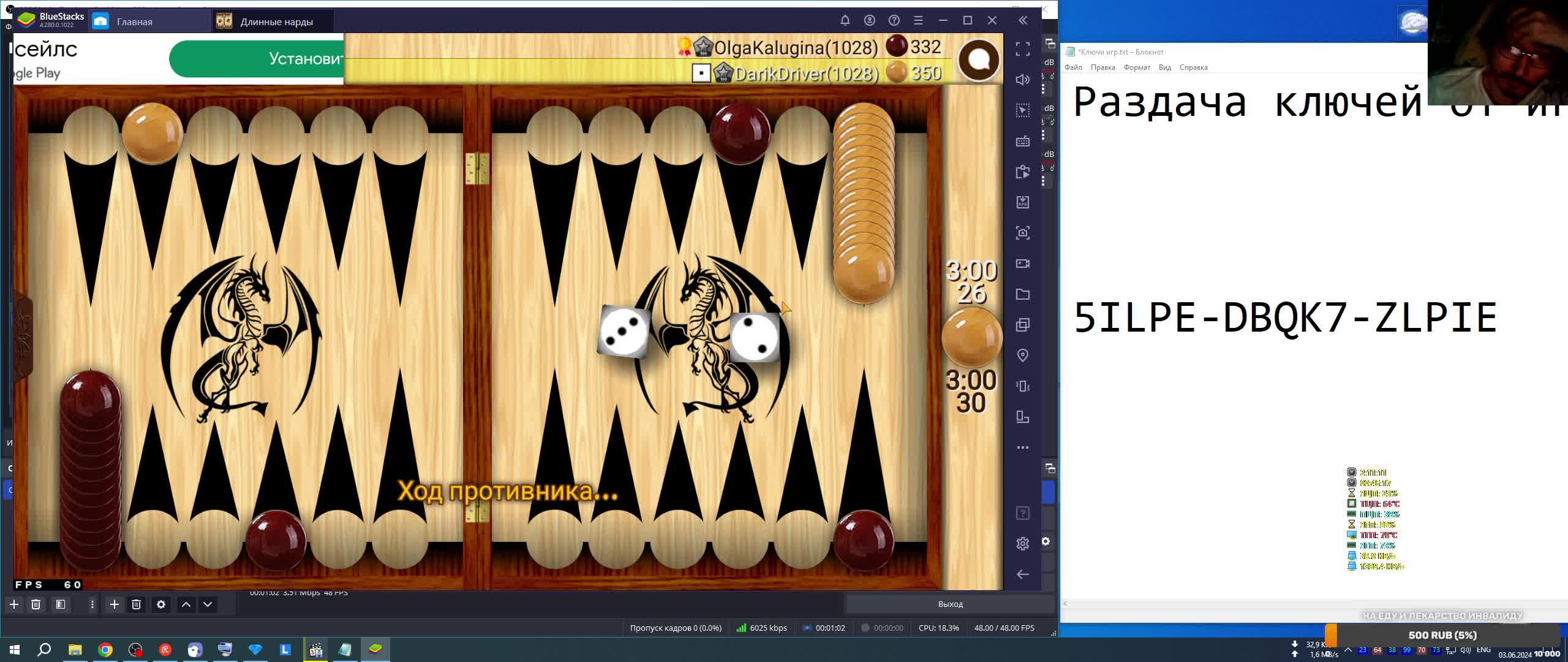Image resolution: width=1568 pixels, height=662 pixels.
Task: Expand more sidebar tools three dots
Action: (x=1022, y=447)
